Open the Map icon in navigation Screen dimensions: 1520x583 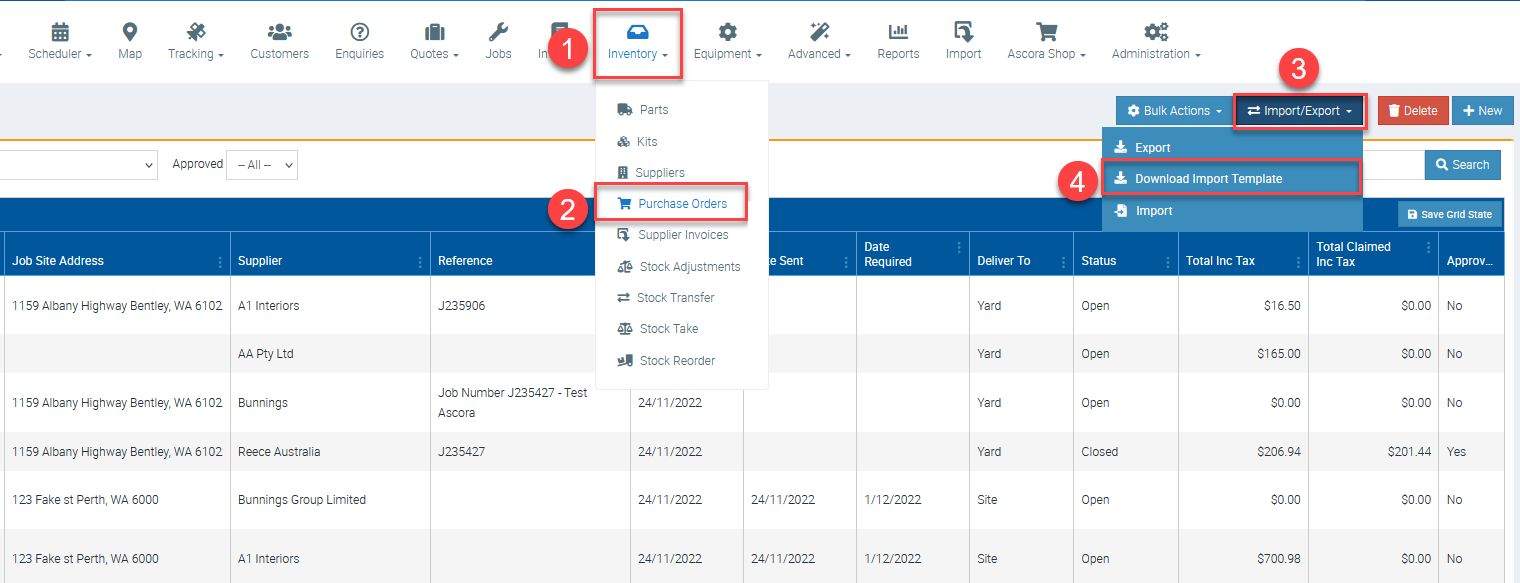pos(130,33)
